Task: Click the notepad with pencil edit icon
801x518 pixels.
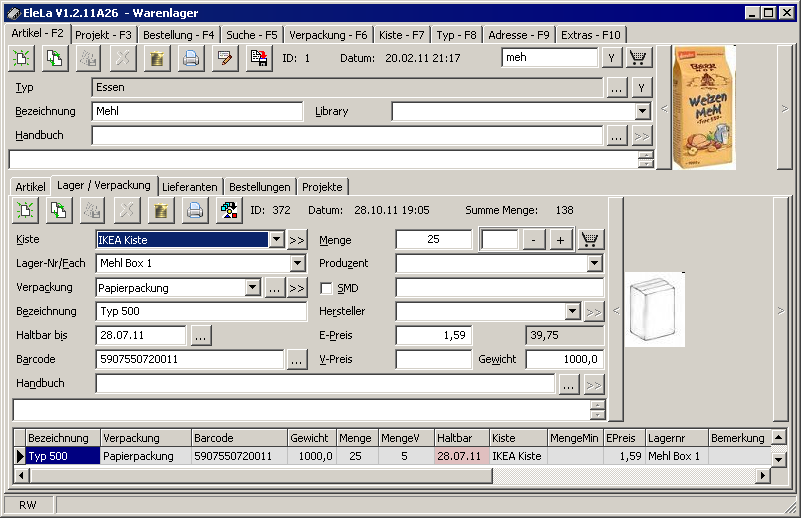Action: click(x=224, y=58)
